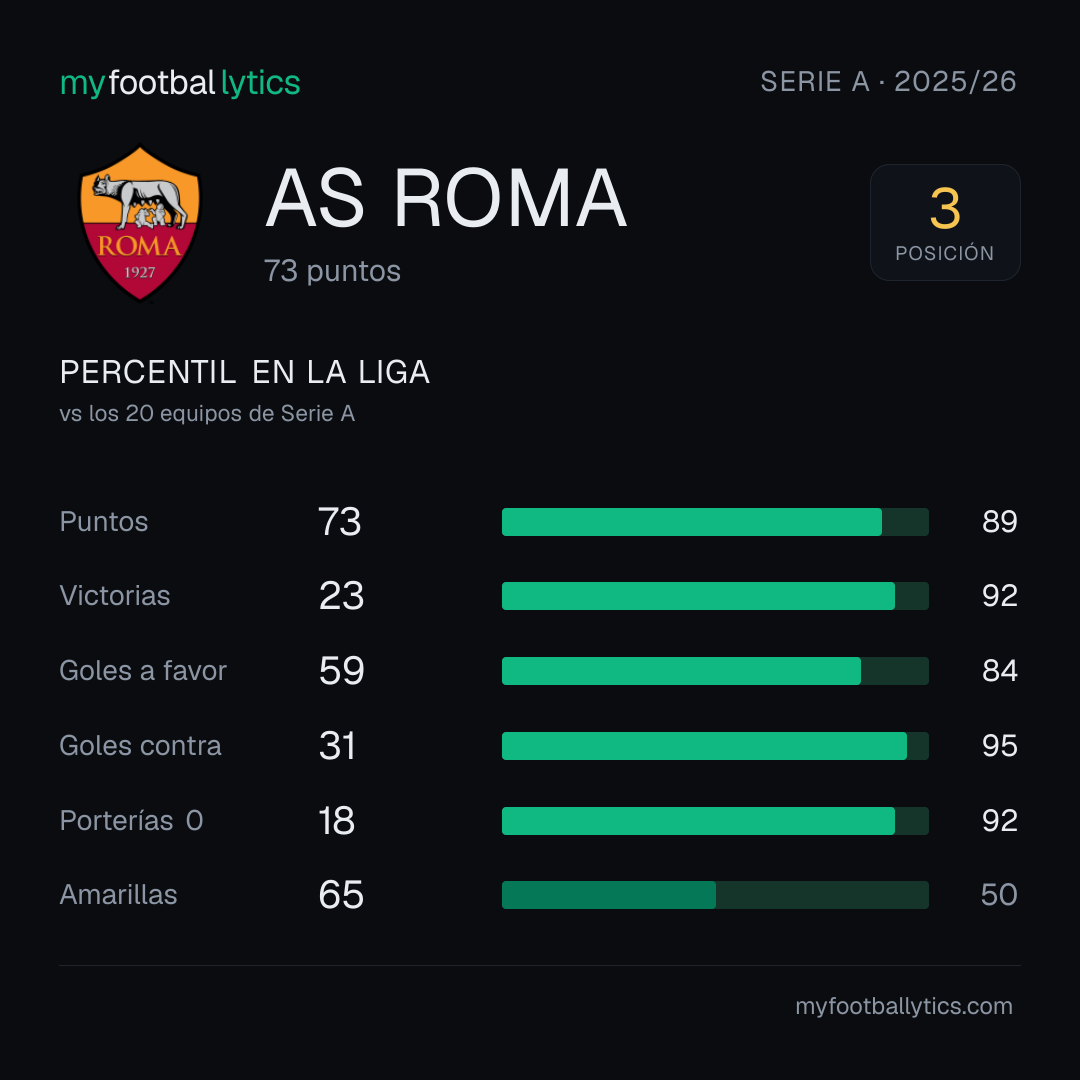Select the Victorias value 23
The height and width of the screenshot is (1080, 1080).
[x=341, y=596]
